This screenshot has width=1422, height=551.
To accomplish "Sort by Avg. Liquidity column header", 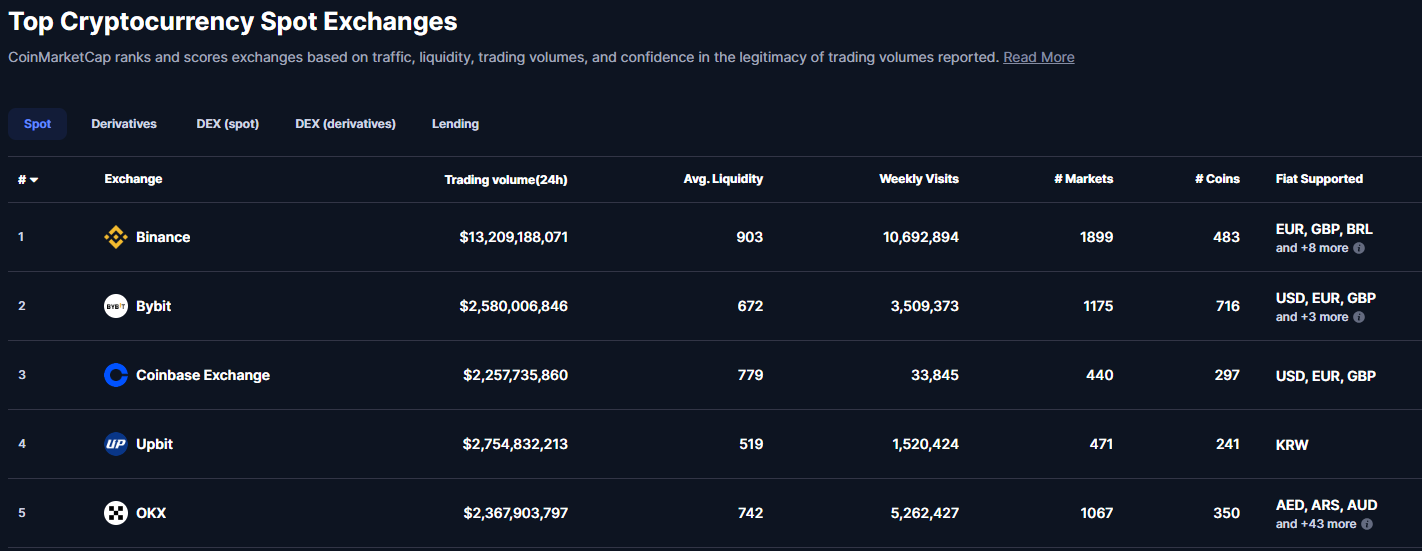I will coord(723,179).
